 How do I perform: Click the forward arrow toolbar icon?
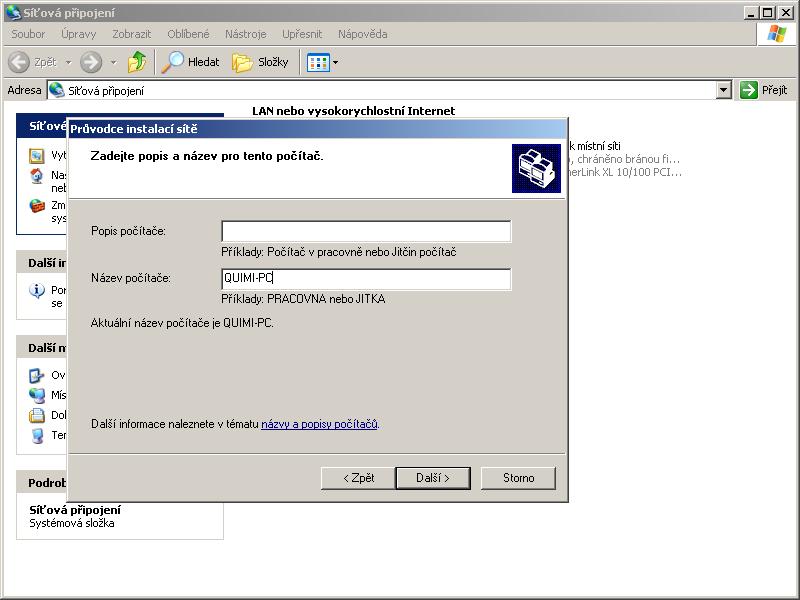91,62
